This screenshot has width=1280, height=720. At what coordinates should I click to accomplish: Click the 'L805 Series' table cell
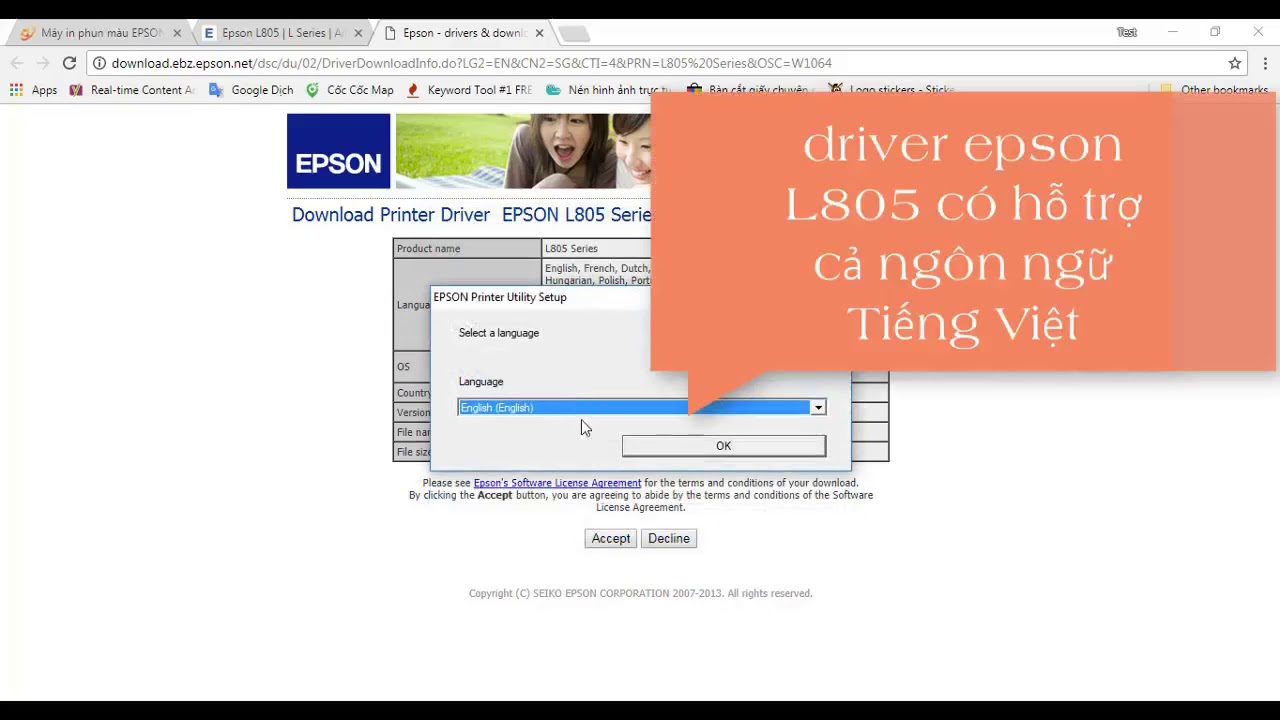tap(596, 248)
